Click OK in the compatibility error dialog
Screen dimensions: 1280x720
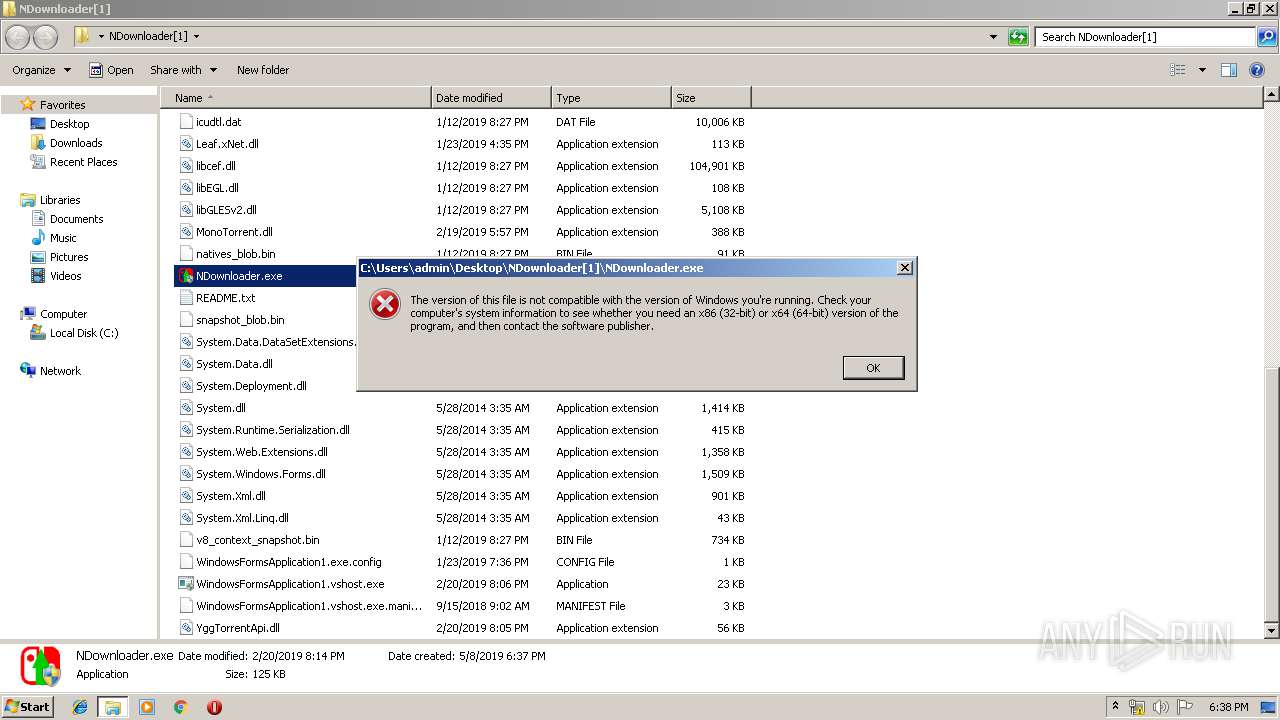pyautogui.click(x=873, y=368)
